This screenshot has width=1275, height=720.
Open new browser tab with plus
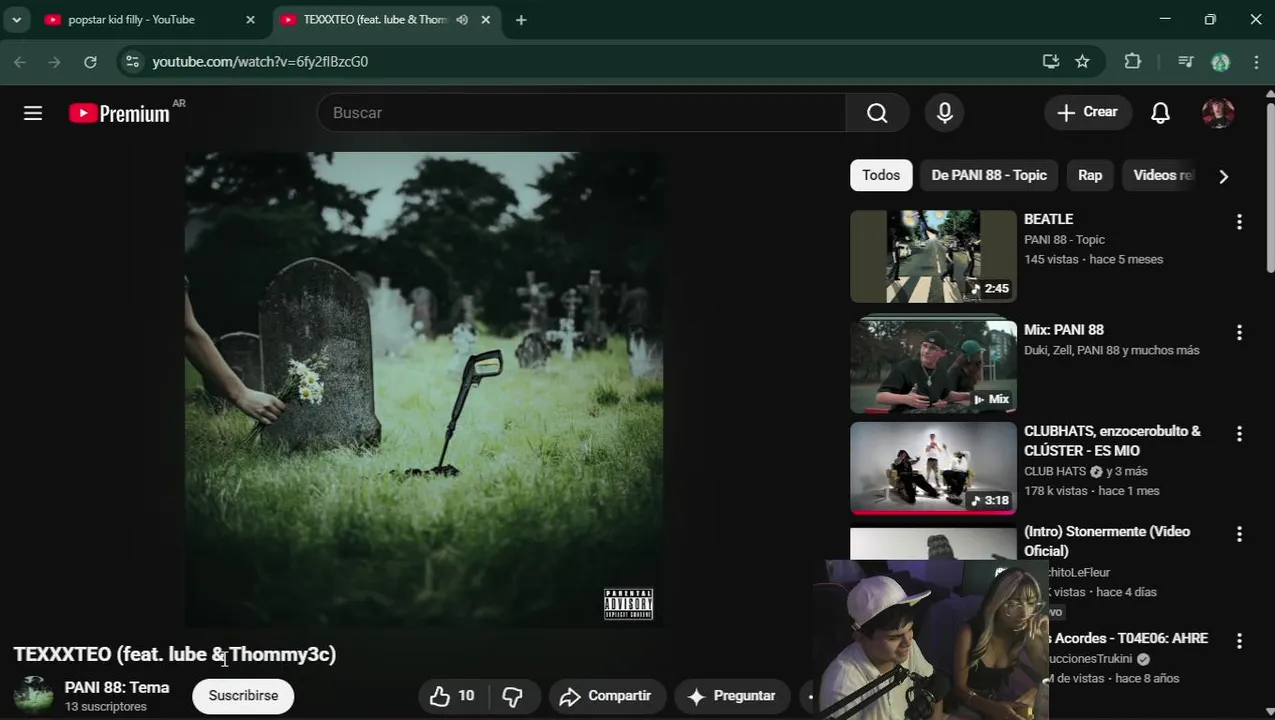521,20
